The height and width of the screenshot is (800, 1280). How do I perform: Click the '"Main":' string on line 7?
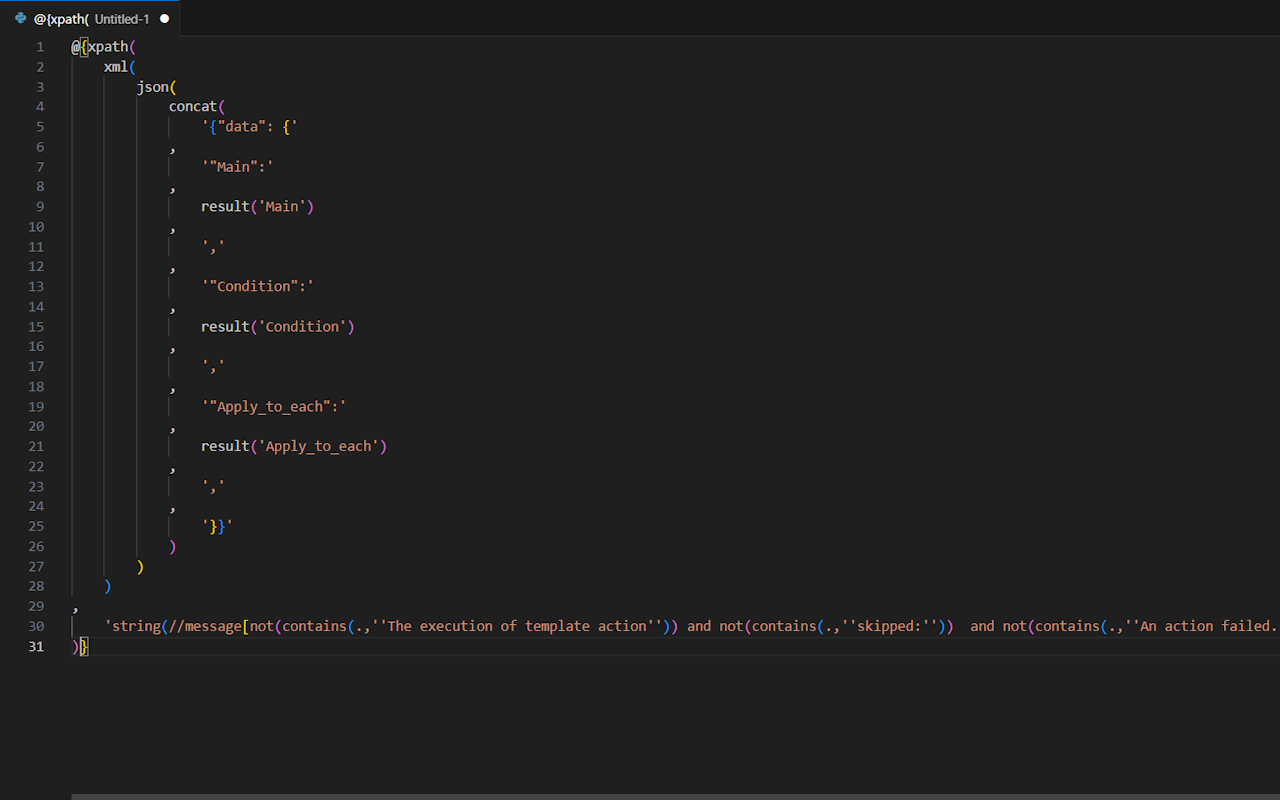point(237,167)
